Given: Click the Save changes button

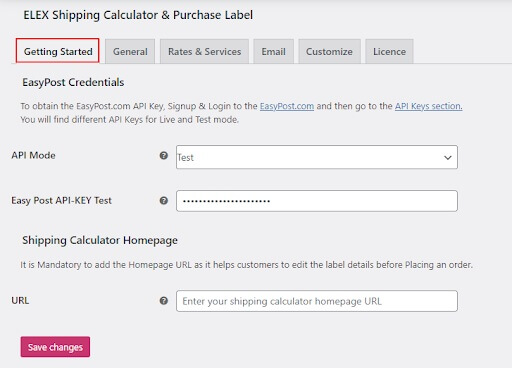Looking at the screenshot, I should coord(55,347).
